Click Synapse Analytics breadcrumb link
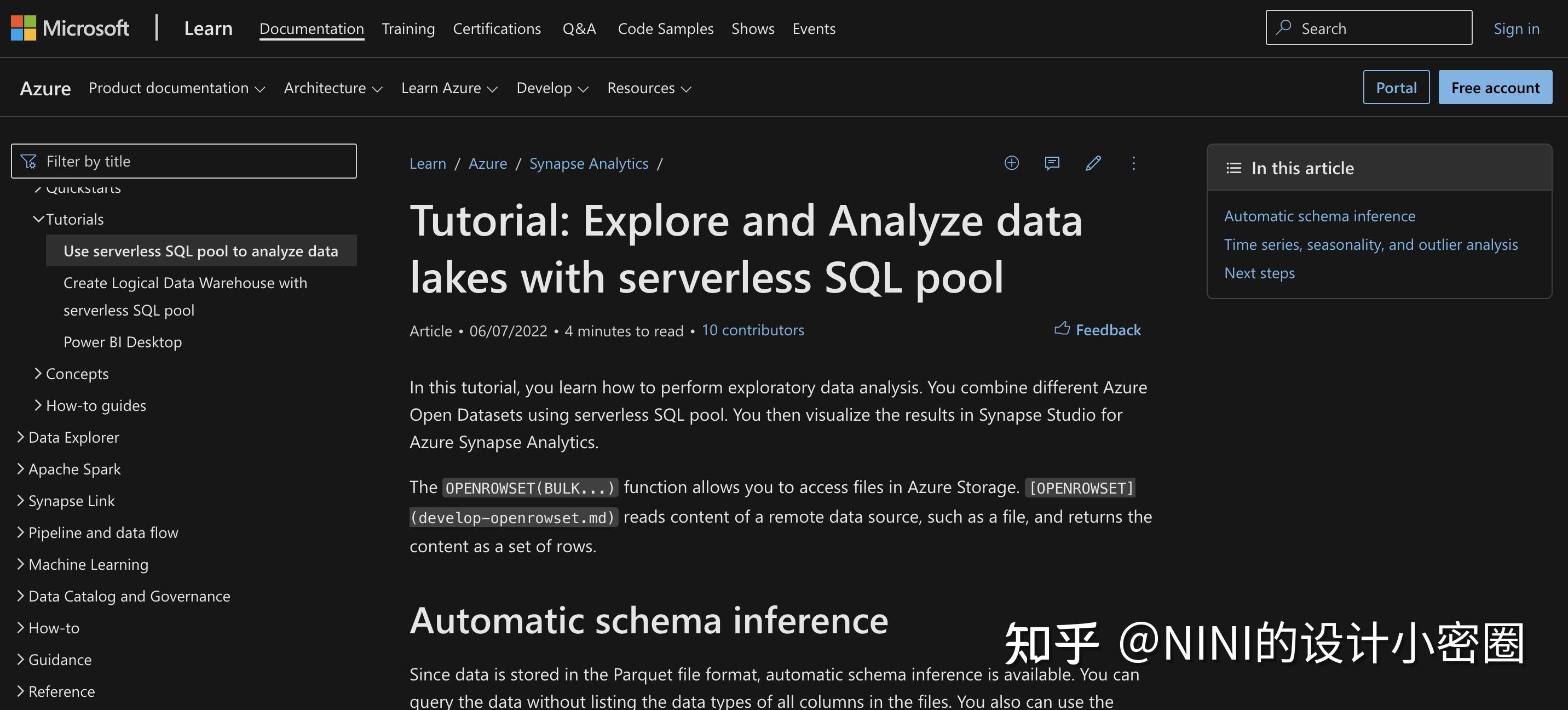 tap(589, 163)
